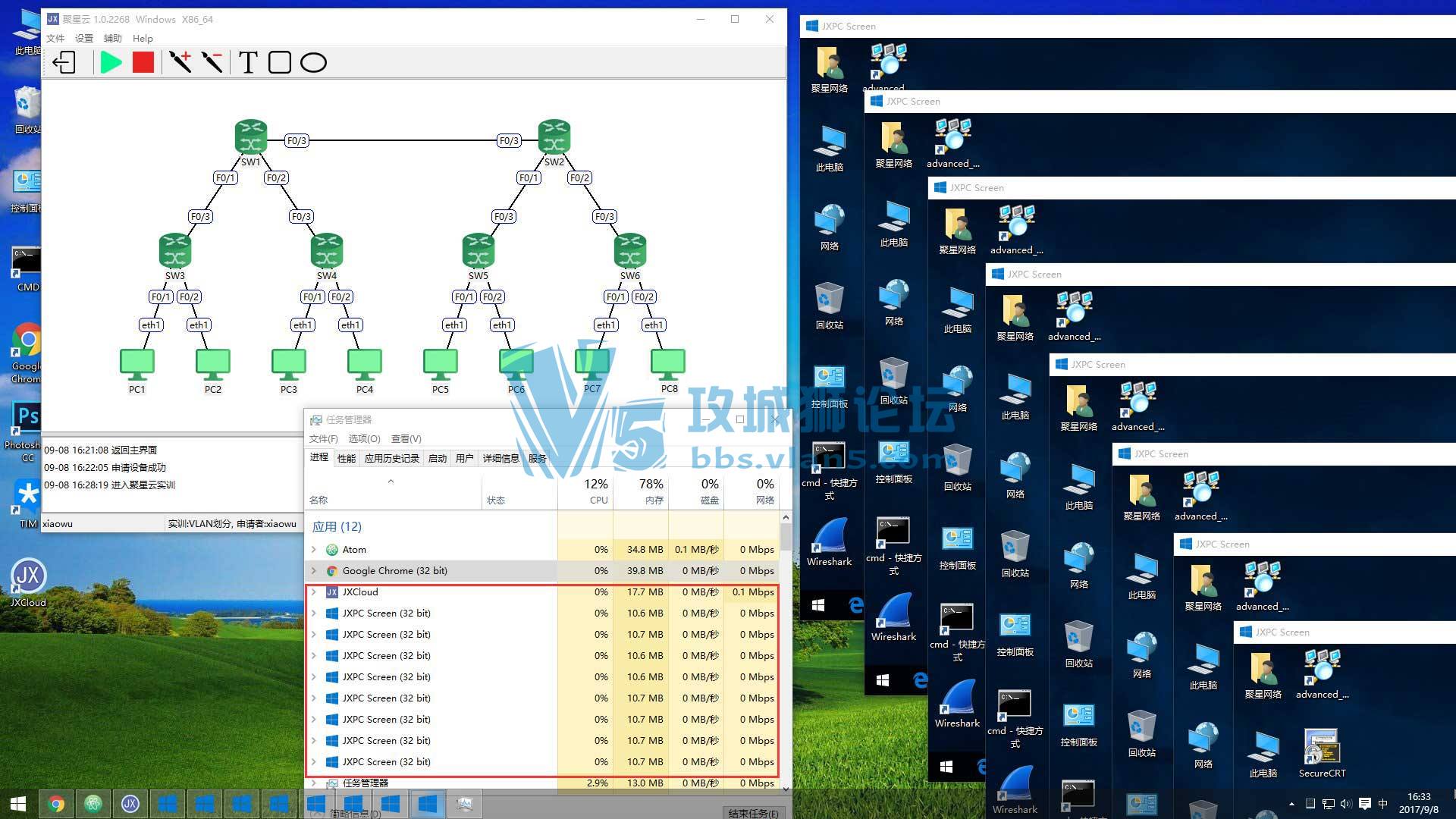Screen dimensions: 1456x819
Task: Open the 文件 menu in 聚星云 window
Action: [55, 38]
